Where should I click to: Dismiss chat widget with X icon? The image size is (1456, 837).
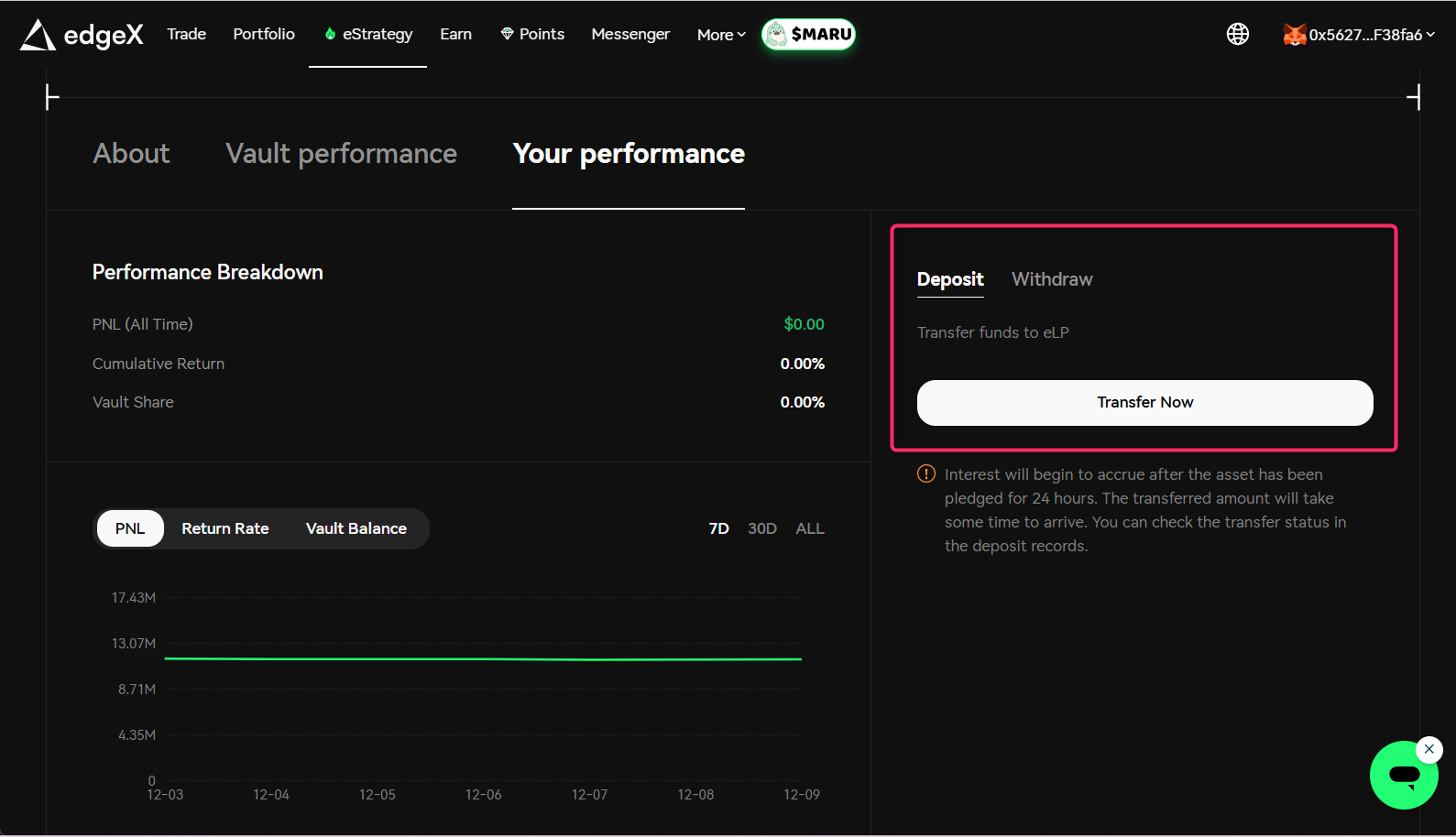click(1429, 749)
